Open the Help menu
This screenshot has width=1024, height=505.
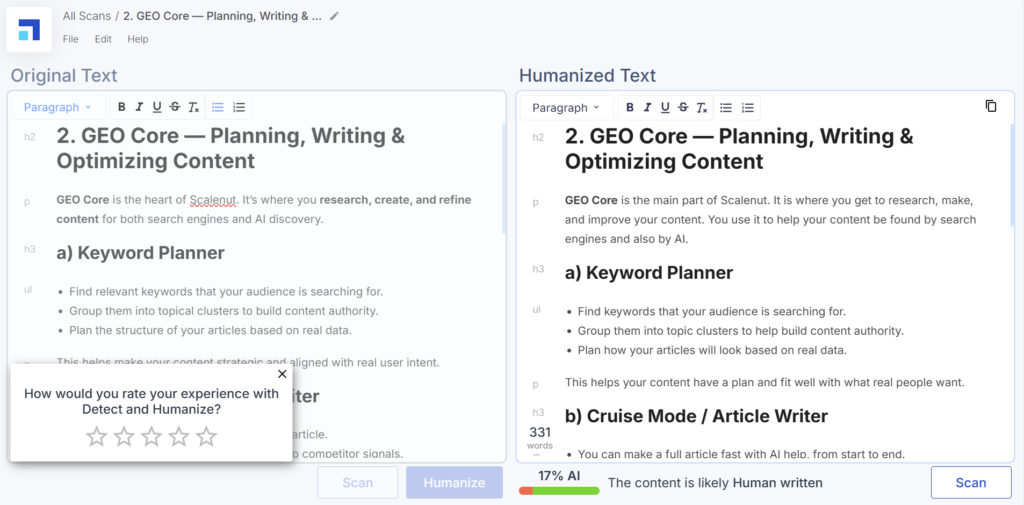click(x=138, y=39)
